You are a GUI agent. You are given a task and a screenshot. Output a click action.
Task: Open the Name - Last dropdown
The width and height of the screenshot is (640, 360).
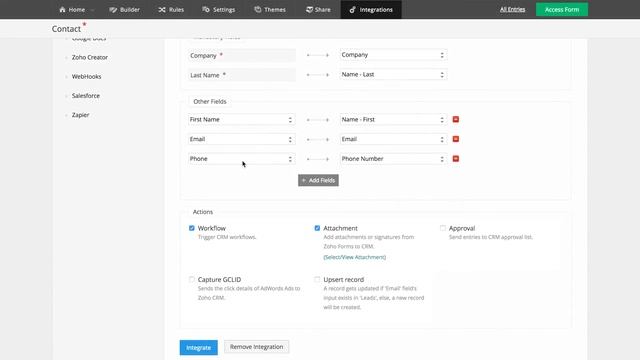pos(393,74)
